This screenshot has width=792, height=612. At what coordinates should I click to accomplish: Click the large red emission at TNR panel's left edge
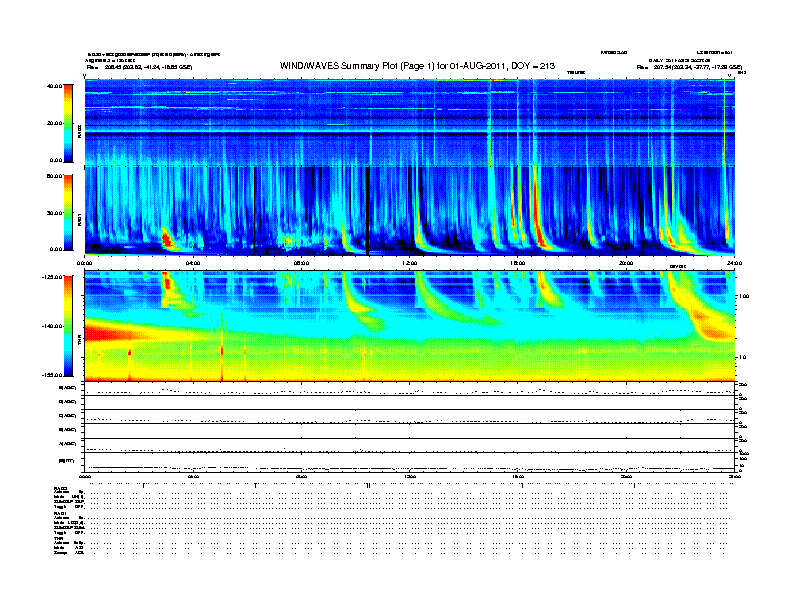point(109,334)
